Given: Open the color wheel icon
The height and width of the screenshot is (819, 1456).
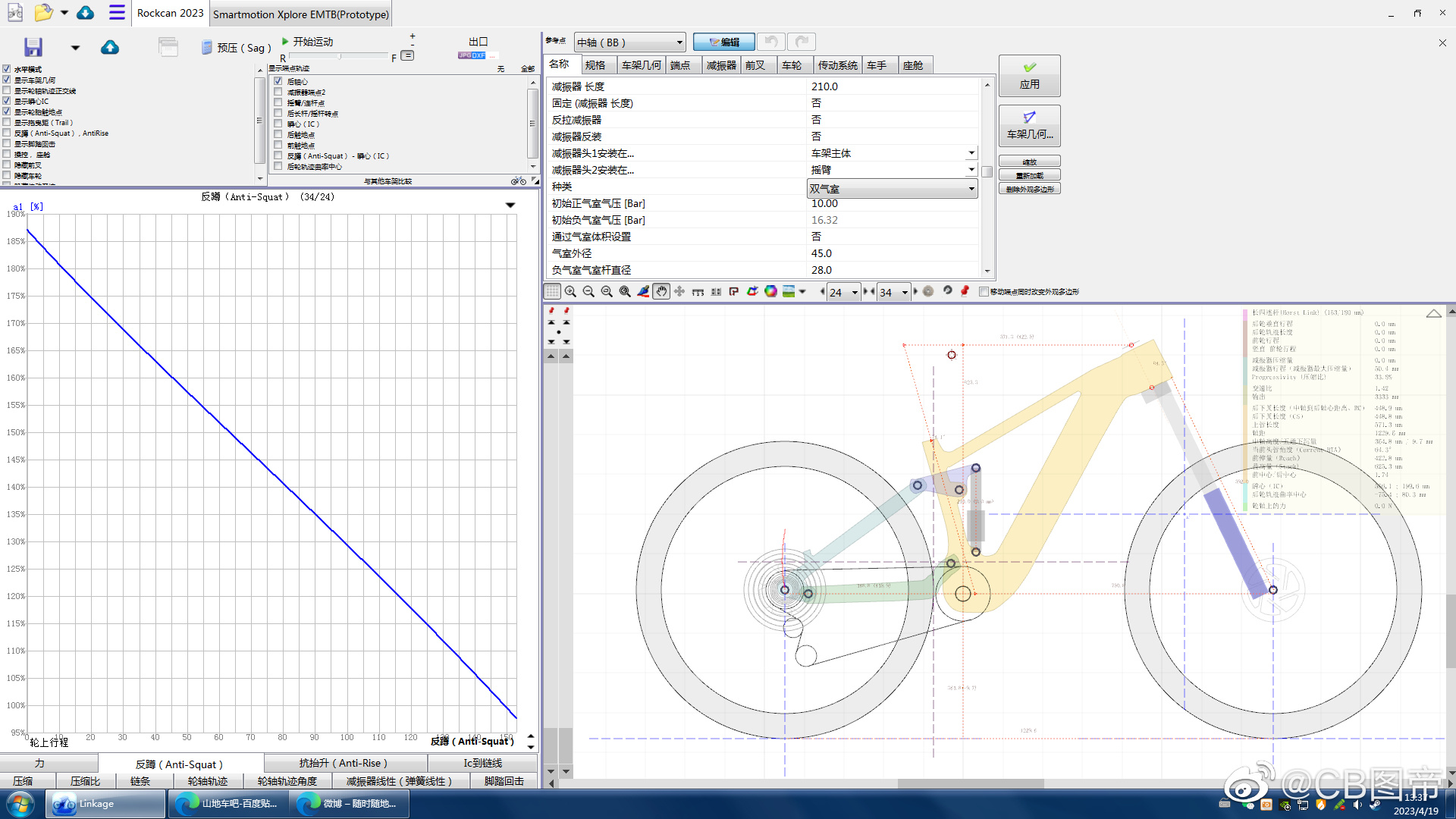Looking at the screenshot, I should (770, 291).
